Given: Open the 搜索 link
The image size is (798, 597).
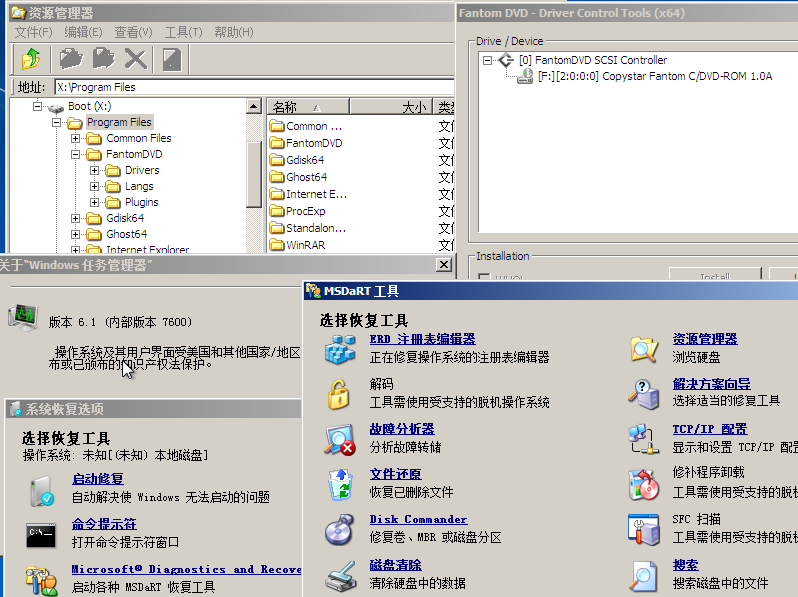Looking at the screenshot, I should pos(686,565).
